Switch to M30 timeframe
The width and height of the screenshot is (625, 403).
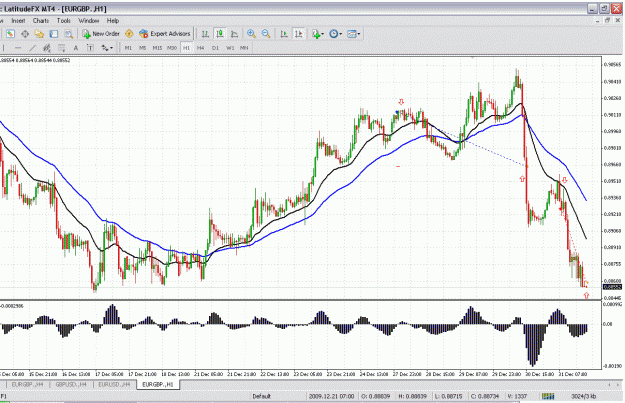click(172, 48)
